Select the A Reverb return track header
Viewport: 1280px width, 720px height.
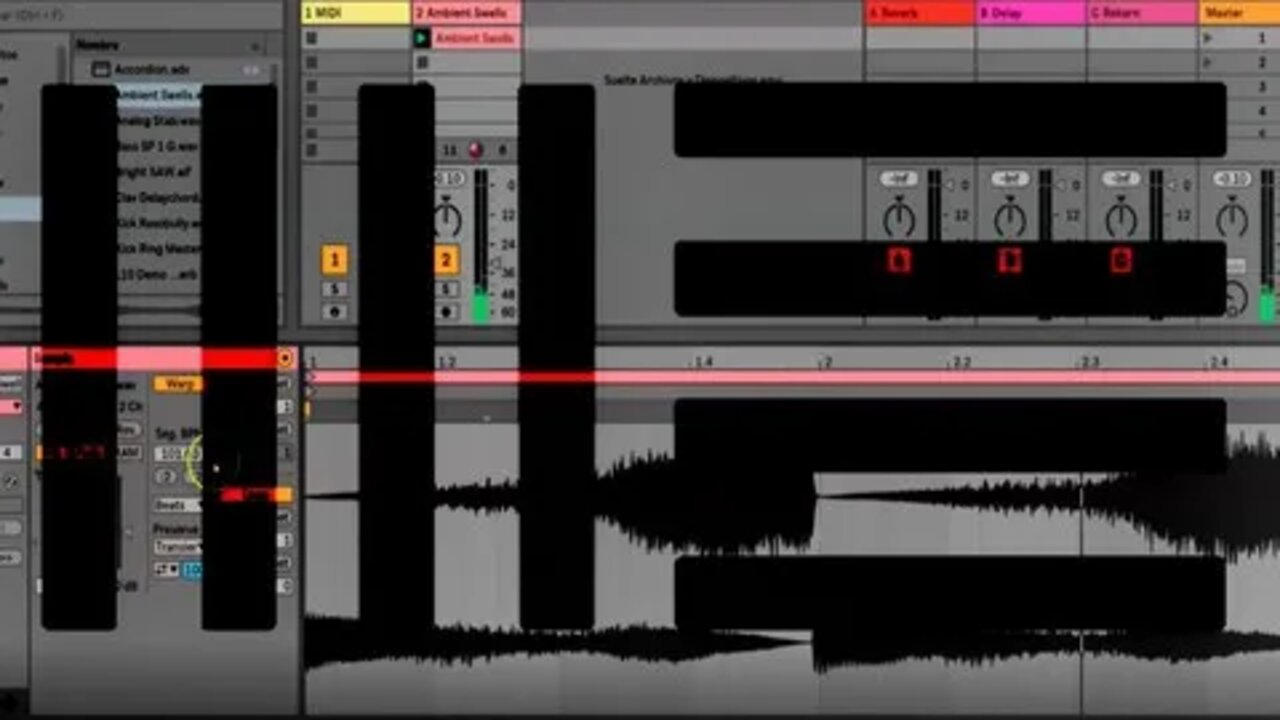coord(918,13)
